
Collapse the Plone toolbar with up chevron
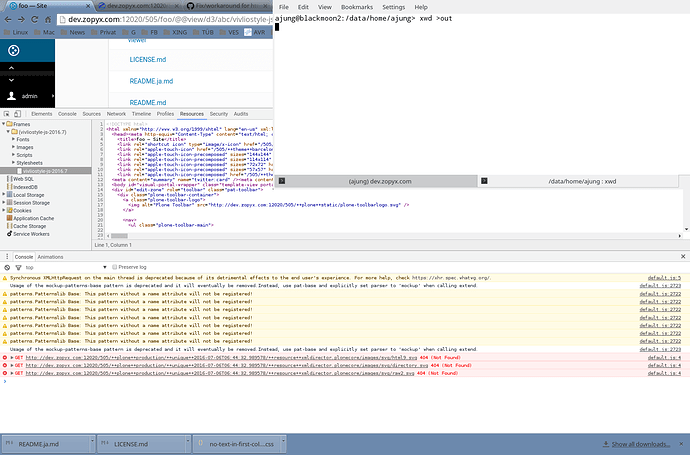(11, 68)
